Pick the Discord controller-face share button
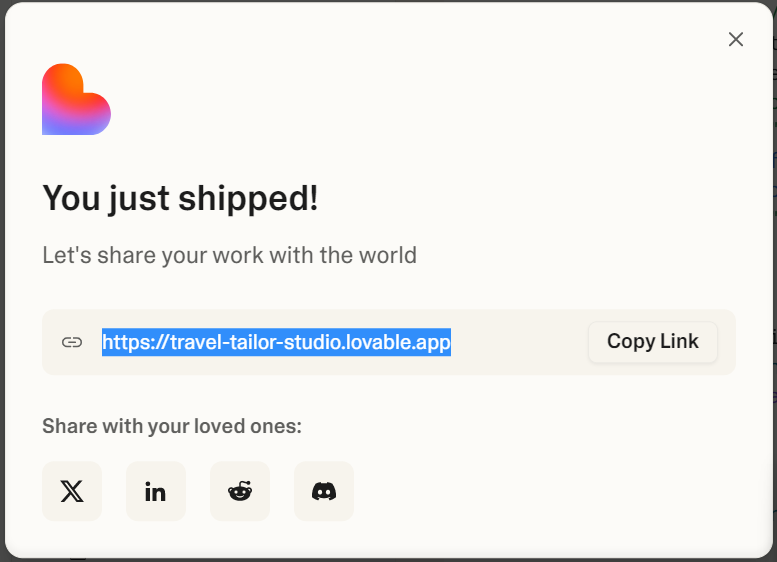777x562 pixels. [324, 491]
